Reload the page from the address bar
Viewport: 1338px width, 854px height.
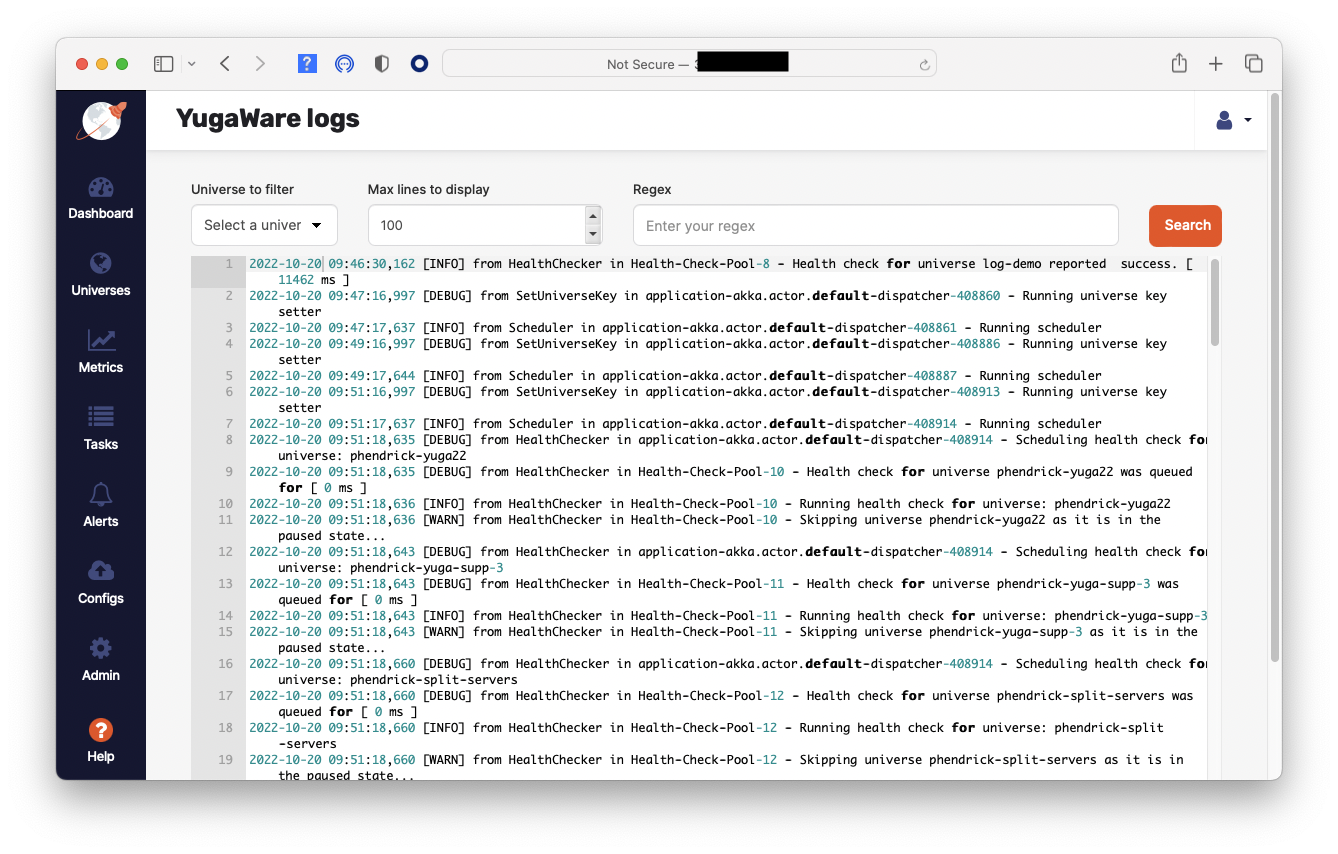pos(924,64)
